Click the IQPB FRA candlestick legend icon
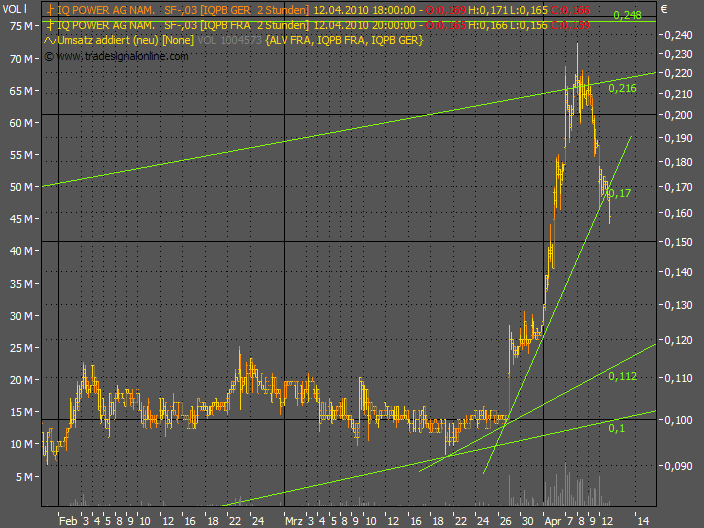 pyautogui.click(x=50, y=23)
